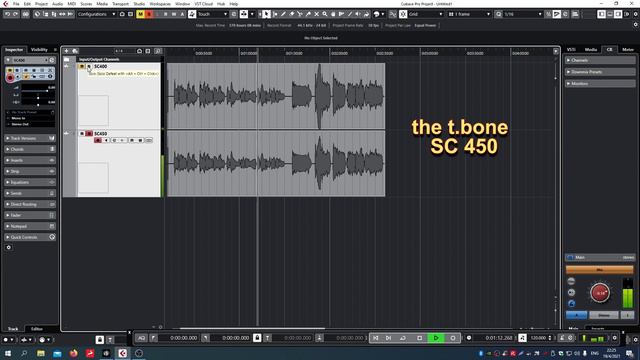Expand the Equalizers inspector section

click(30, 182)
